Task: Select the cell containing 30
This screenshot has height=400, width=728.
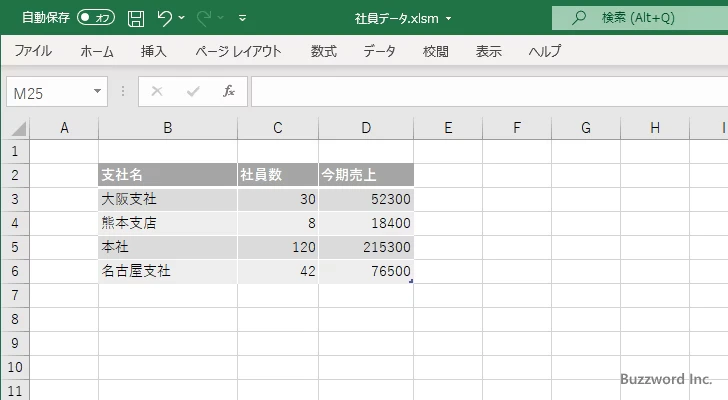Action: pyautogui.click(x=278, y=199)
